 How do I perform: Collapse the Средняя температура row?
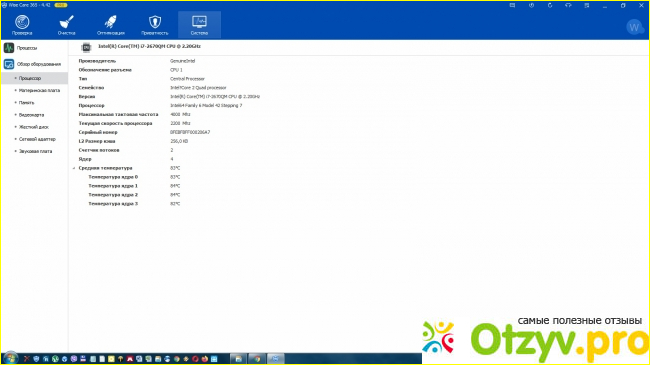tap(74, 168)
